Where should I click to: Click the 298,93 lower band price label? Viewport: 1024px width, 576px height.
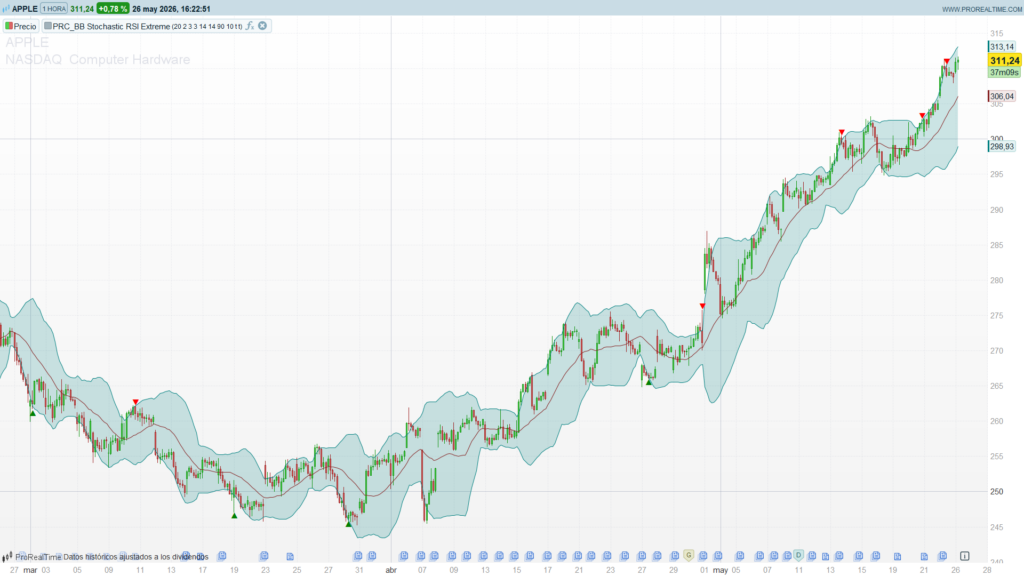click(1001, 147)
